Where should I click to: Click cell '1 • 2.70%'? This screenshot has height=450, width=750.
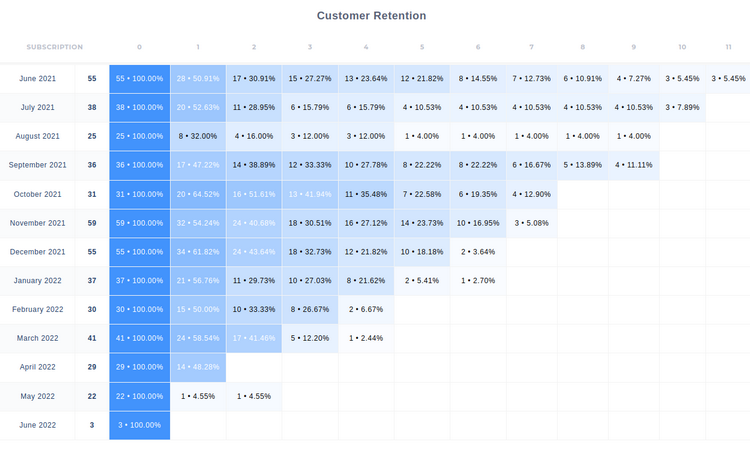point(478,280)
